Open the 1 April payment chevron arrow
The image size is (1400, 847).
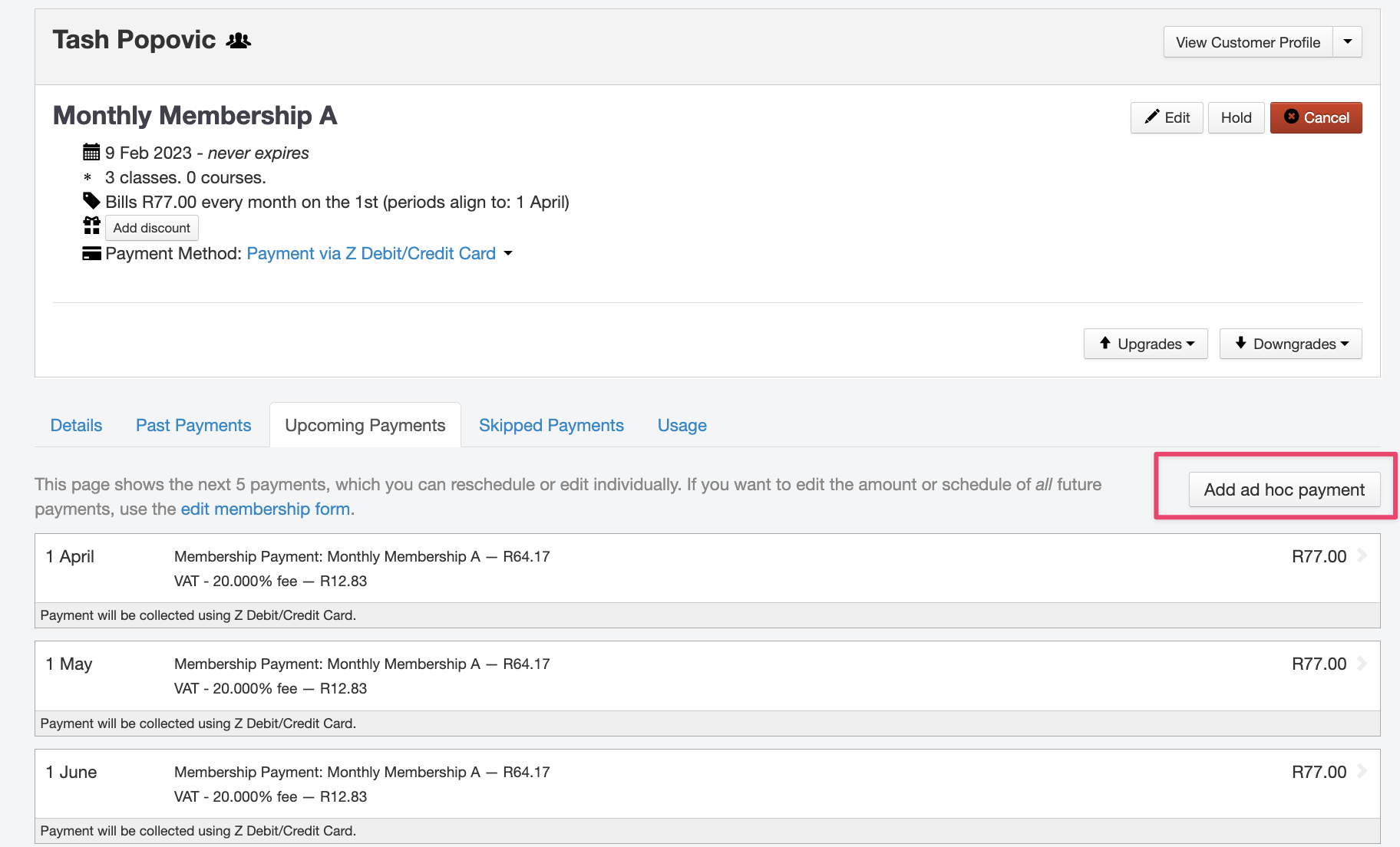(x=1362, y=555)
